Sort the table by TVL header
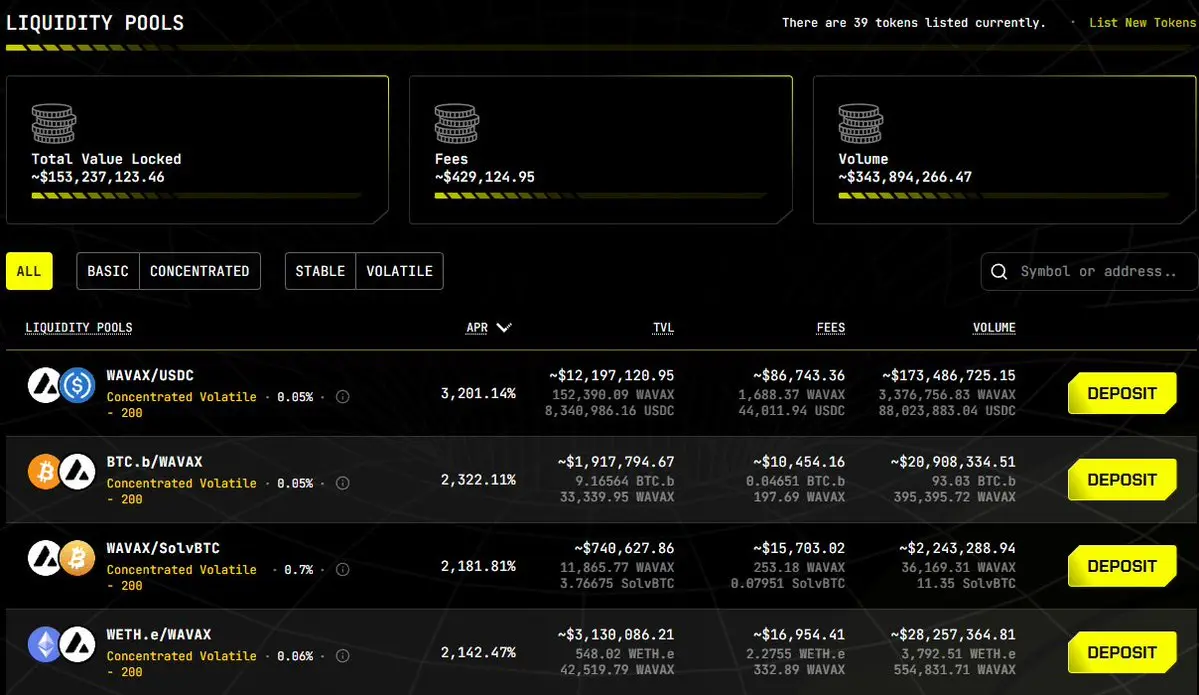 tap(663, 328)
